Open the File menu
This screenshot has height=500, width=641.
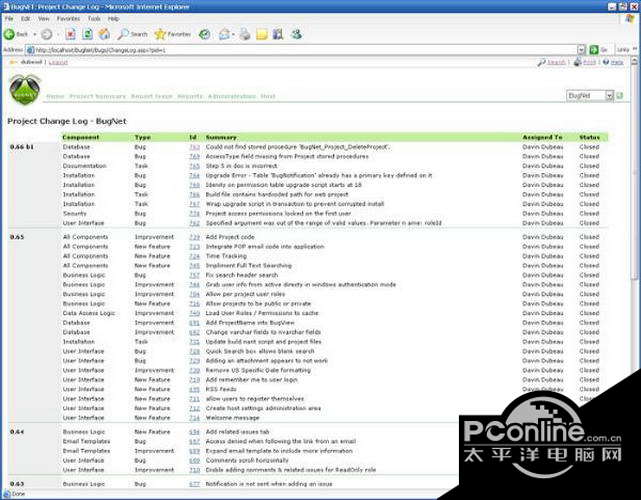[x=9, y=19]
